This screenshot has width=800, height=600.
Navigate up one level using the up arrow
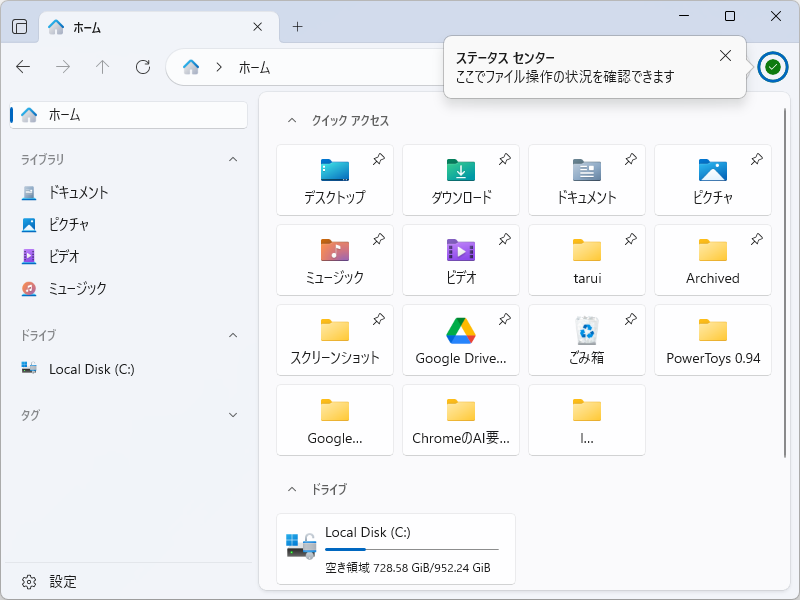[x=101, y=67]
